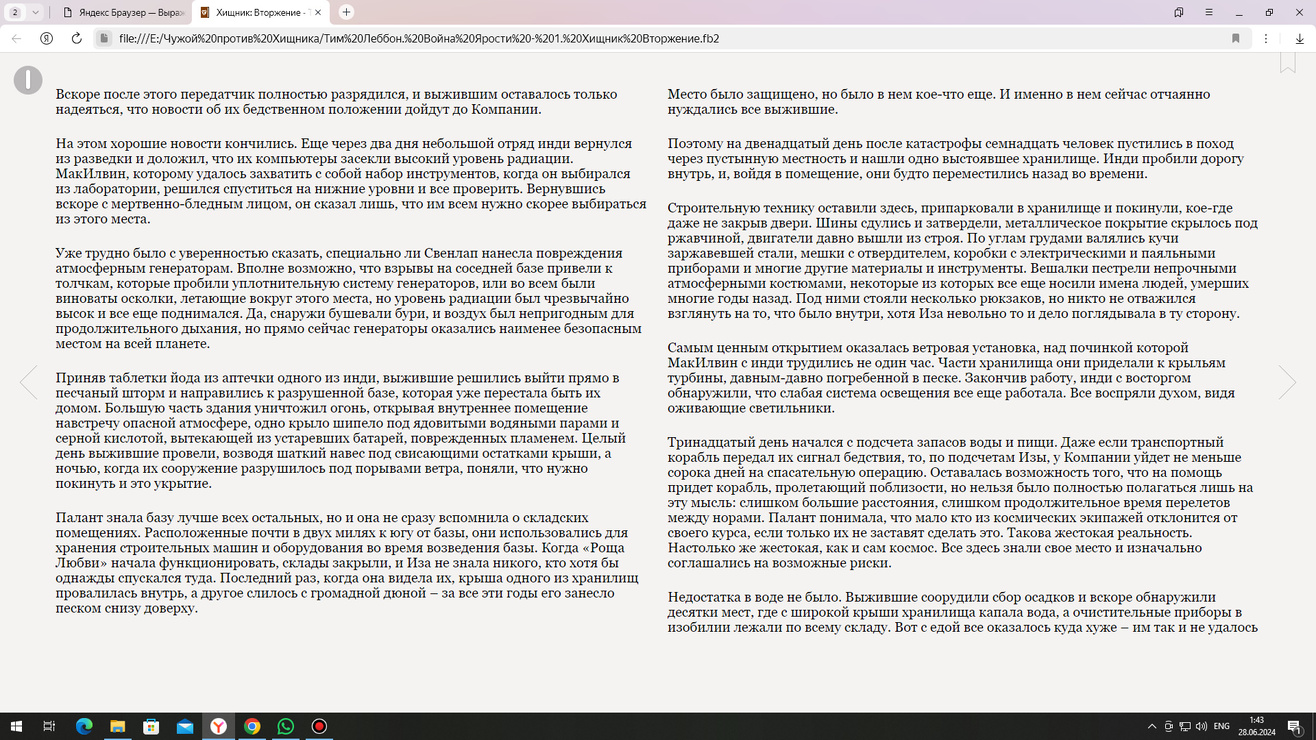Screen dimensions: 1316x740
Task: Open the Yandex home button in the toolbar
Action: (46, 38)
